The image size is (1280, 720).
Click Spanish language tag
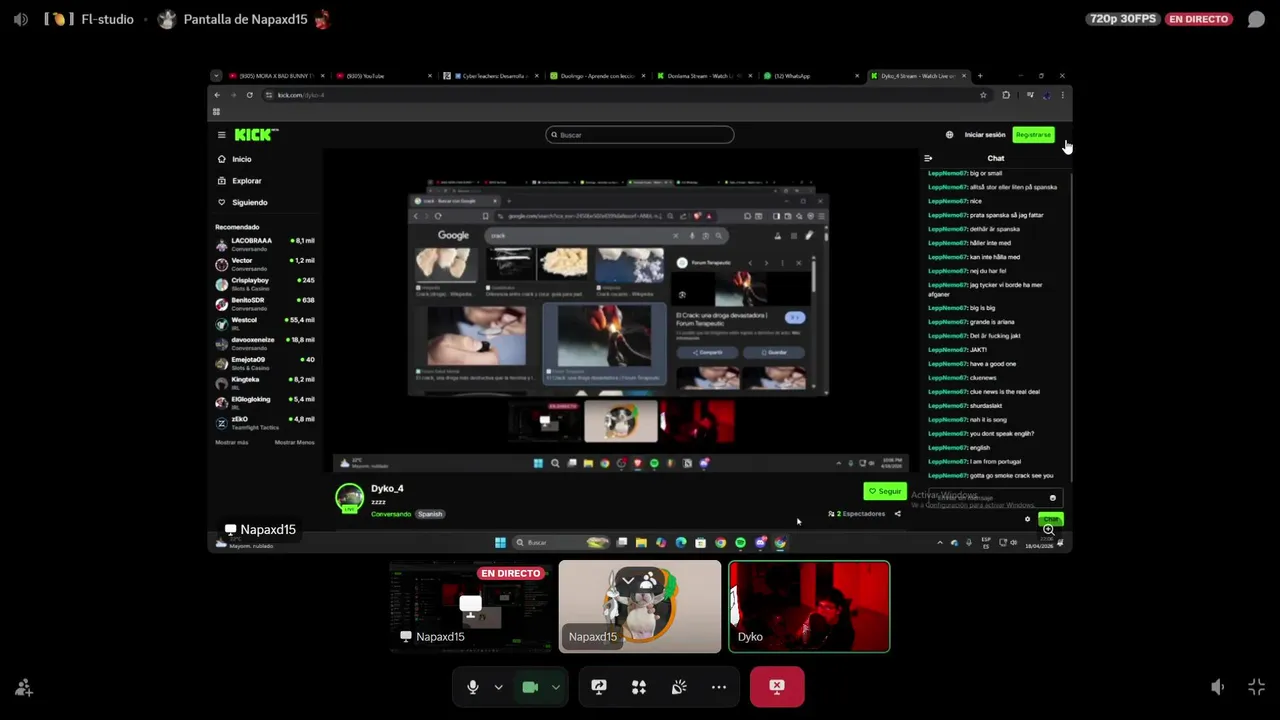[430, 514]
